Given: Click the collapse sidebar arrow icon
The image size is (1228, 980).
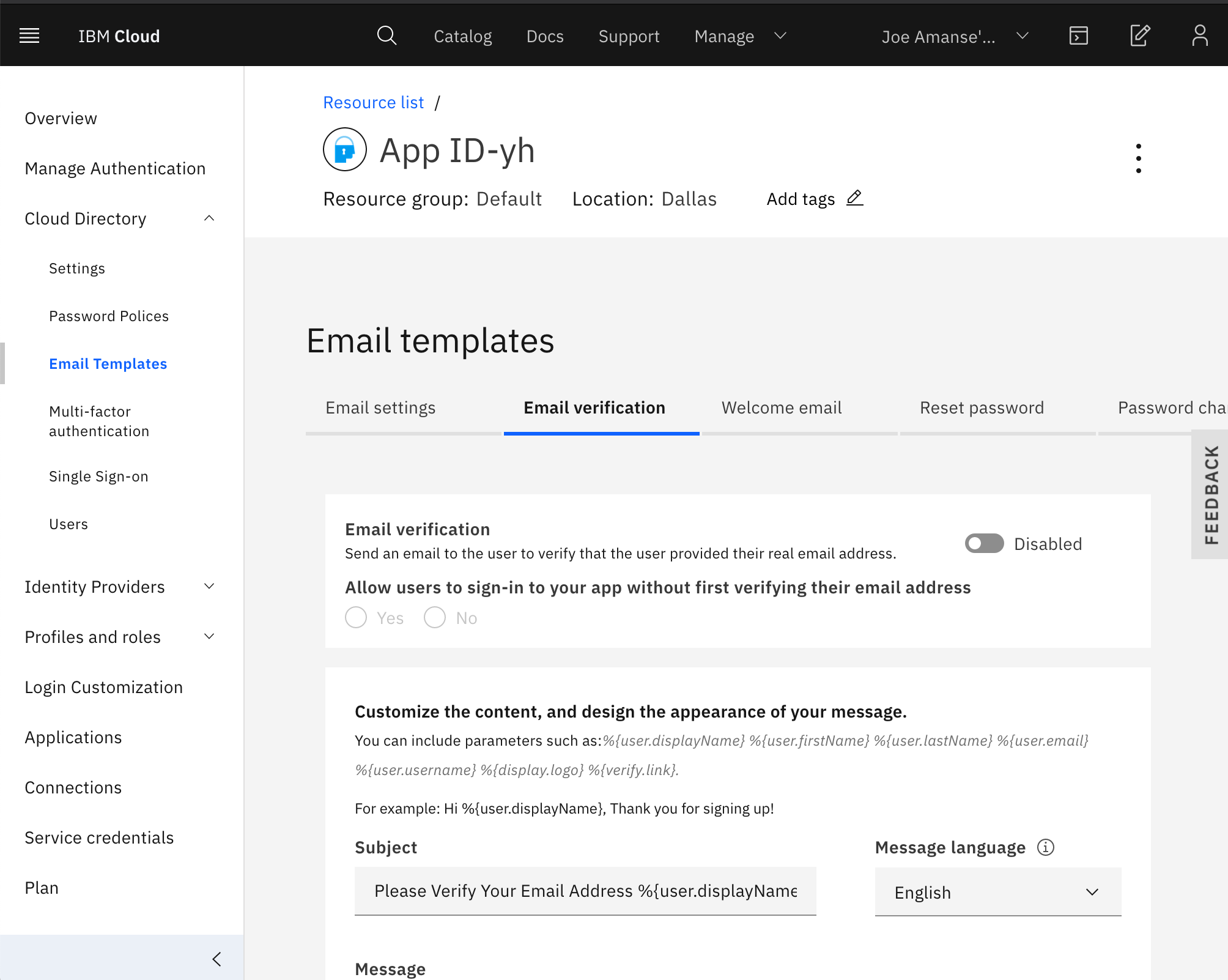Looking at the screenshot, I should [x=219, y=958].
